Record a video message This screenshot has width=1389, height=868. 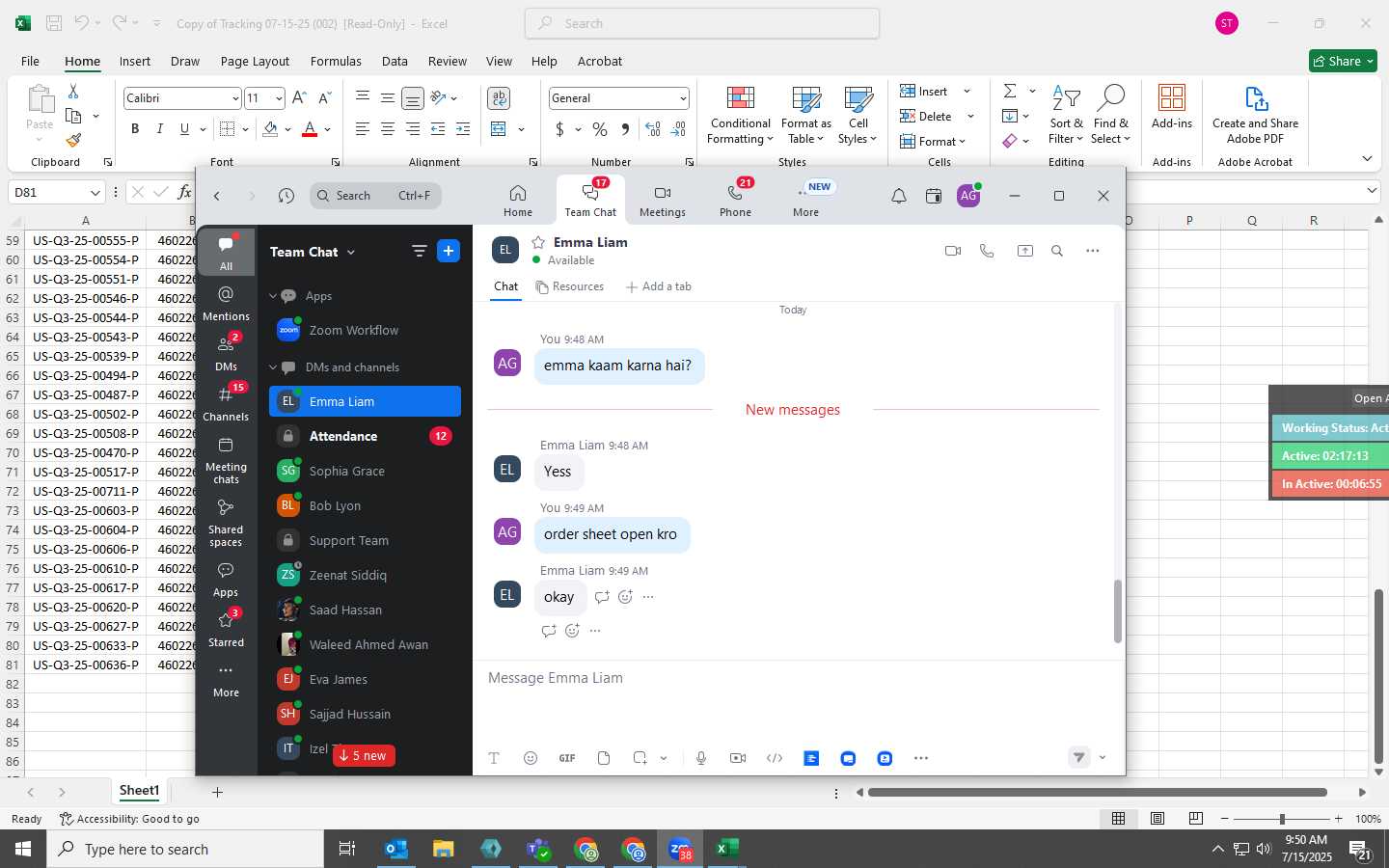click(738, 758)
